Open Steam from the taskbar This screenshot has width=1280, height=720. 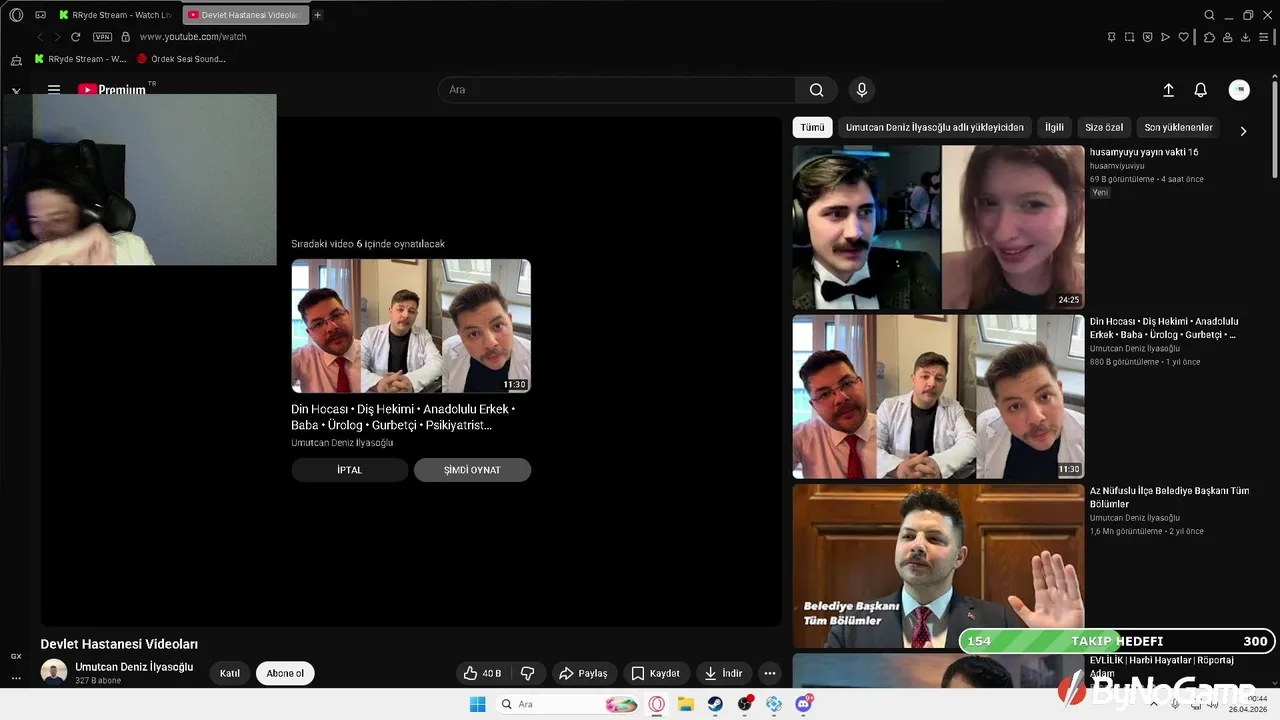tap(716, 704)
